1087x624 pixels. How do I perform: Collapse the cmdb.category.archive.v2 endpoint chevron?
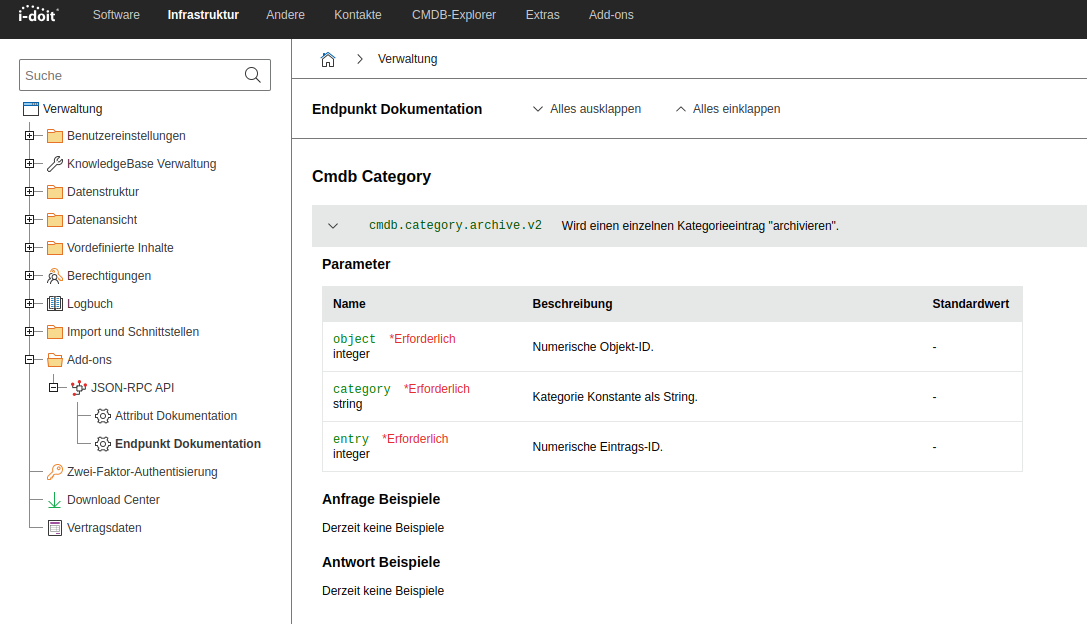tap(333, 226)
